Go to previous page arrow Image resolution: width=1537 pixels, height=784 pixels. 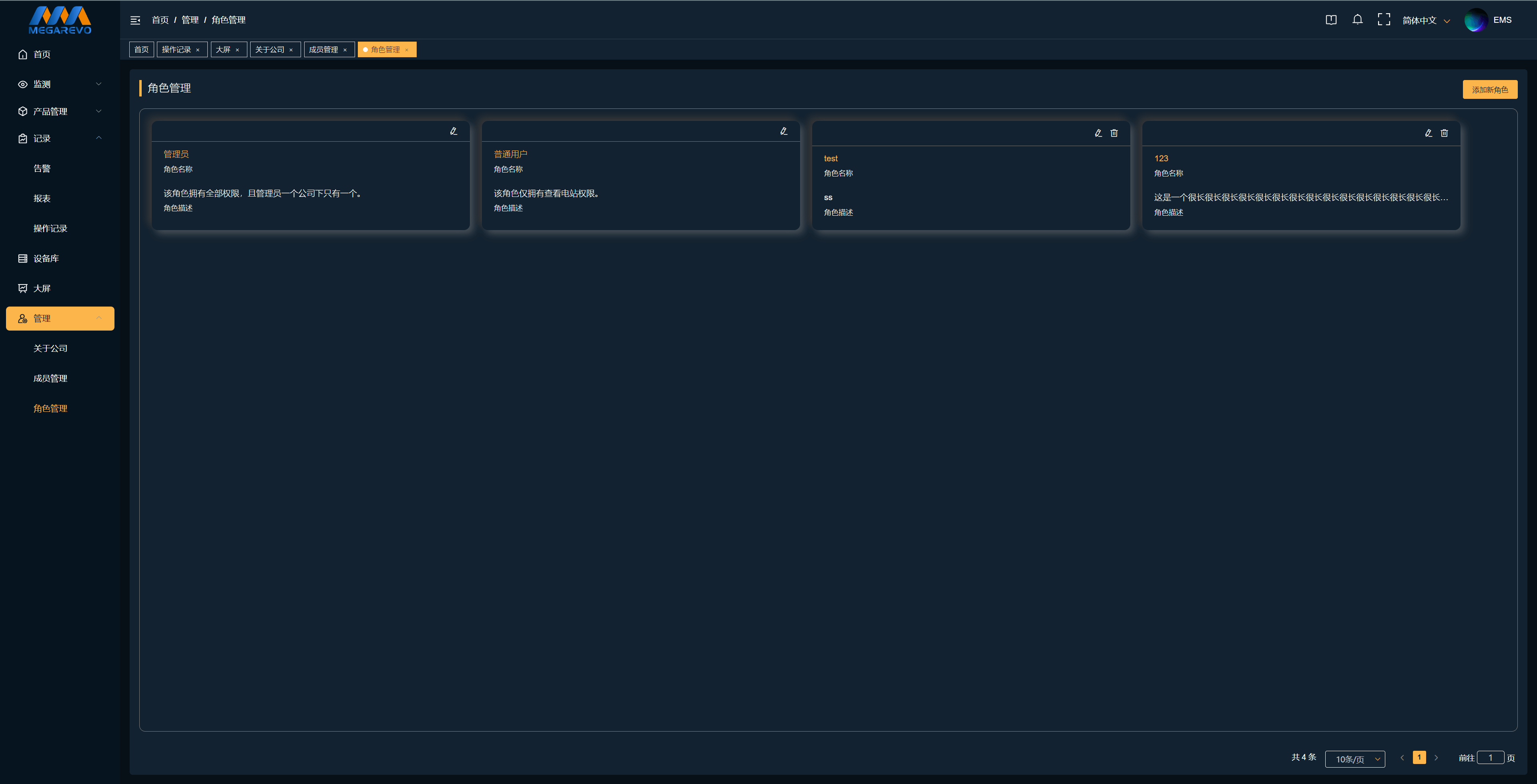[x=1402, y=758]
